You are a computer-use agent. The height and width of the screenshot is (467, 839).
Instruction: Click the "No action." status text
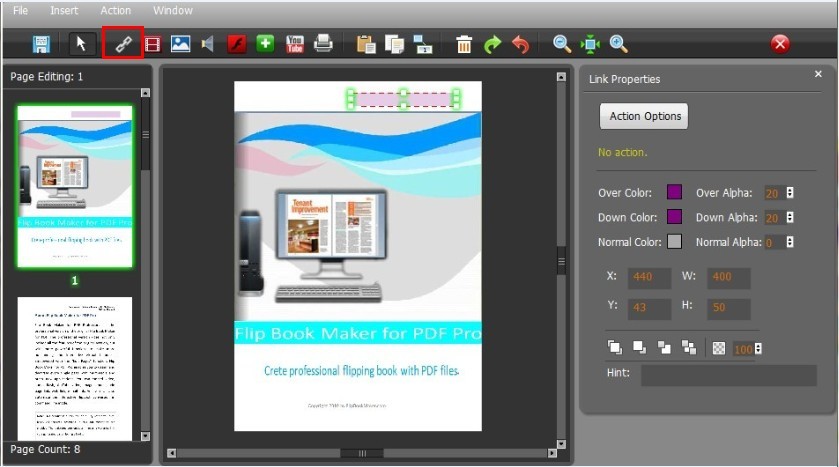click(622, 152)
